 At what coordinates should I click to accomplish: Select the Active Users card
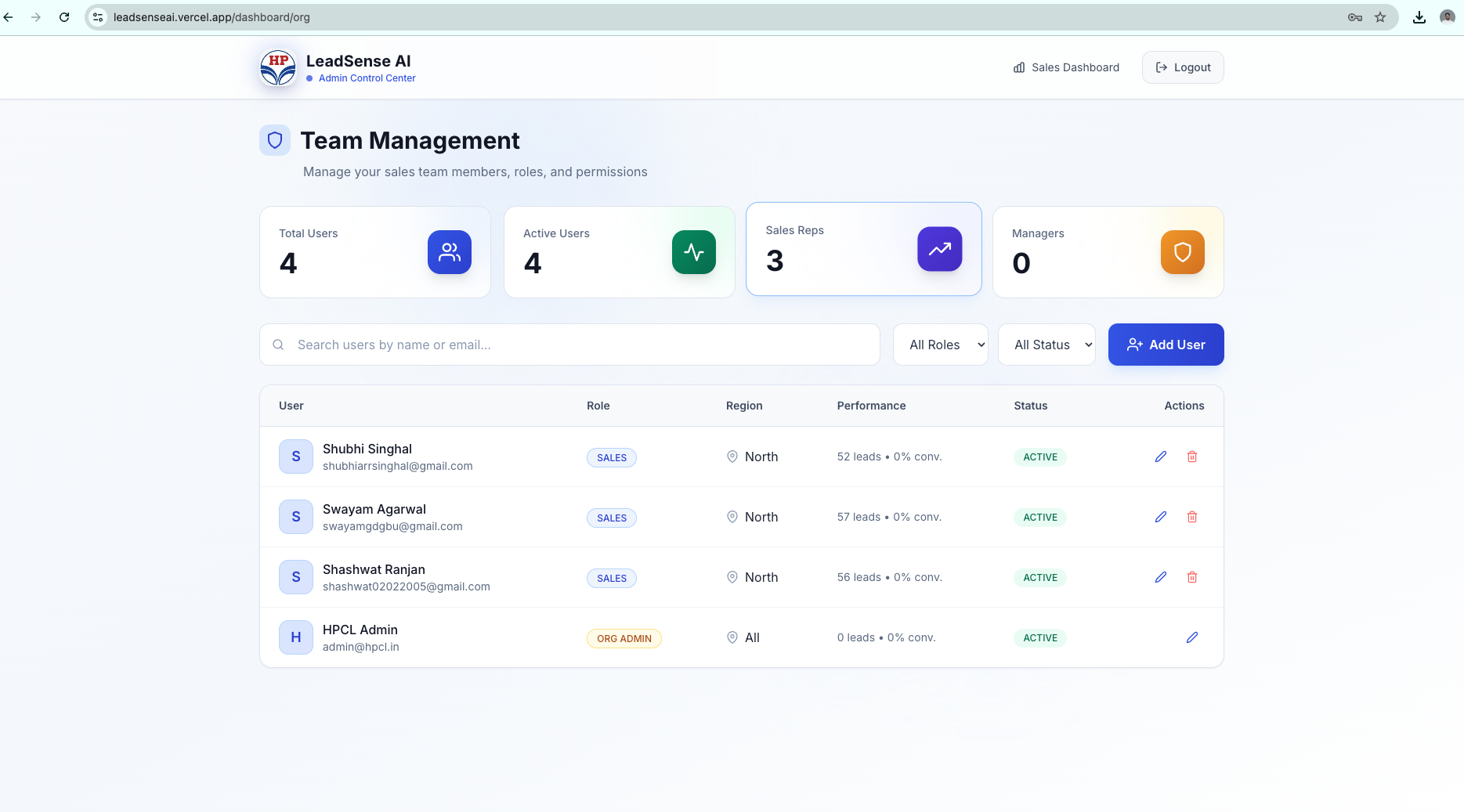click(x=620, y=252)
